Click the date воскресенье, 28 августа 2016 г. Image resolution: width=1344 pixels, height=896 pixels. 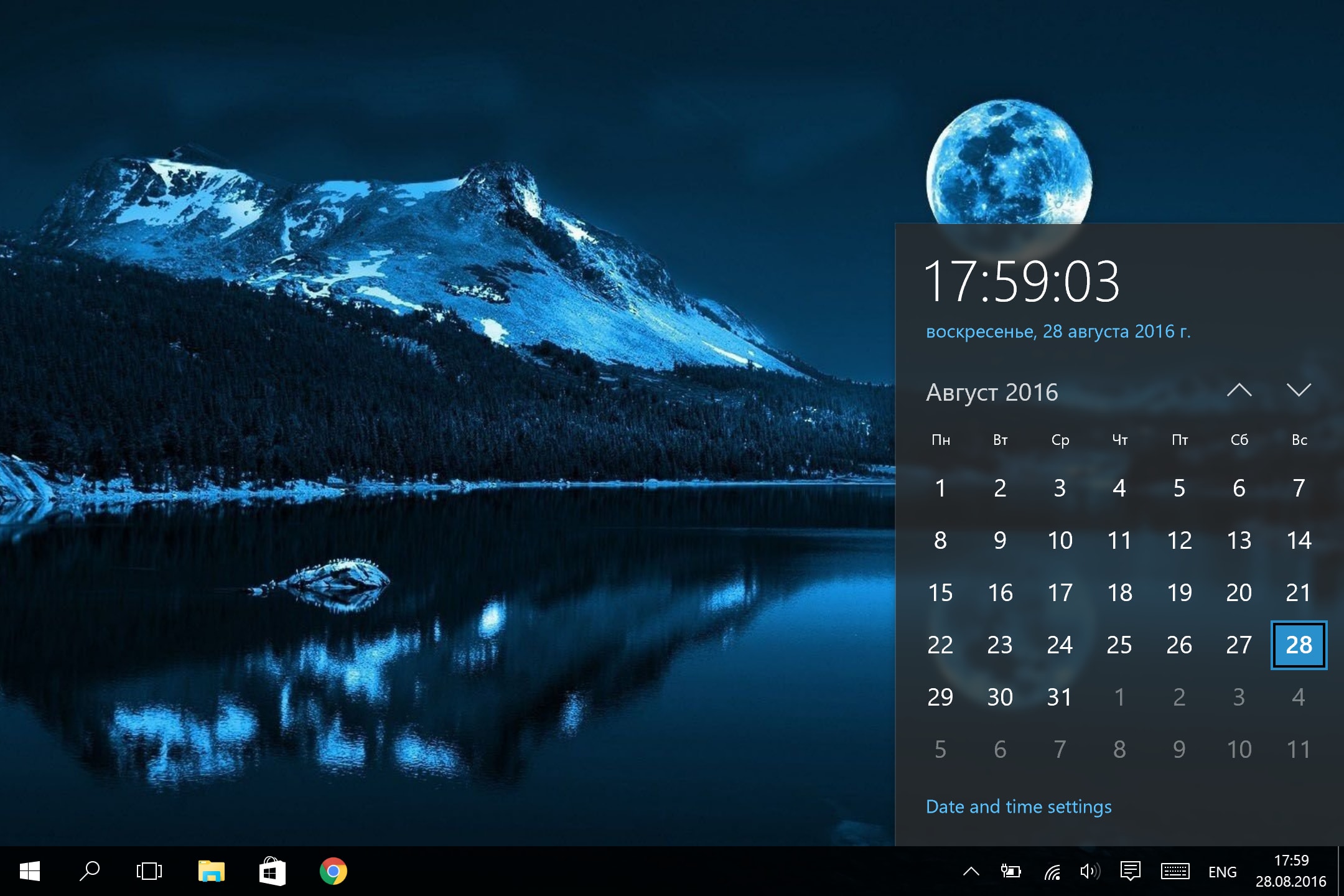tap(1058, 332)
